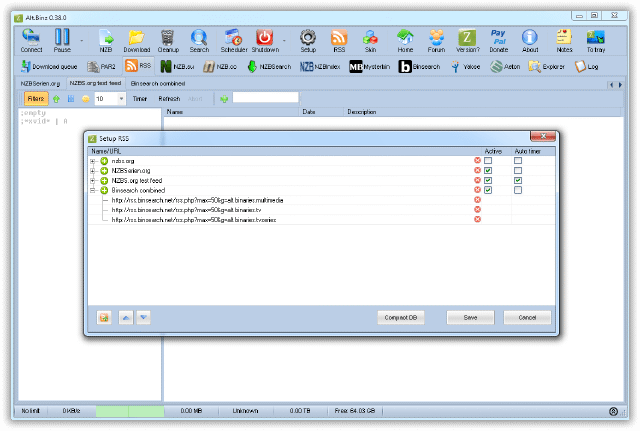Switch to the Download queue tab

coord(49,67)
